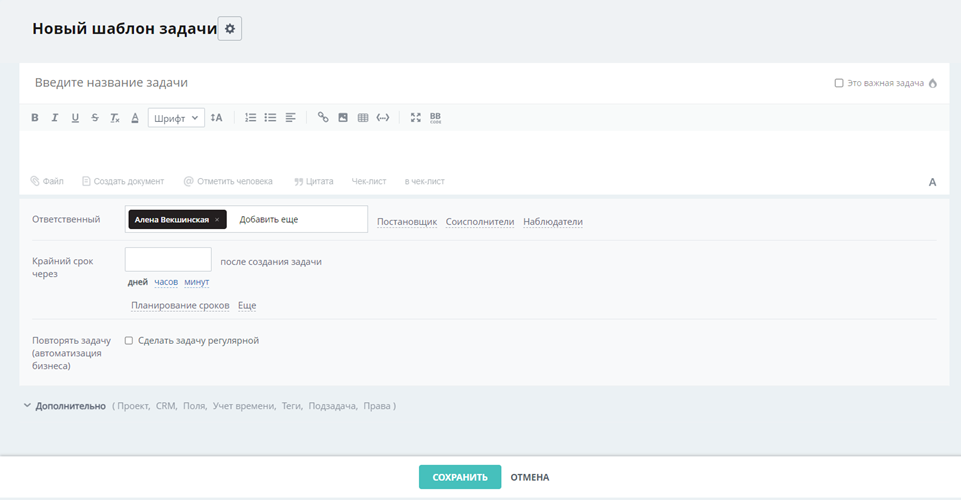
Task: Remove Алена Векшинская from responsible
Action: click(x=217, y=220)
